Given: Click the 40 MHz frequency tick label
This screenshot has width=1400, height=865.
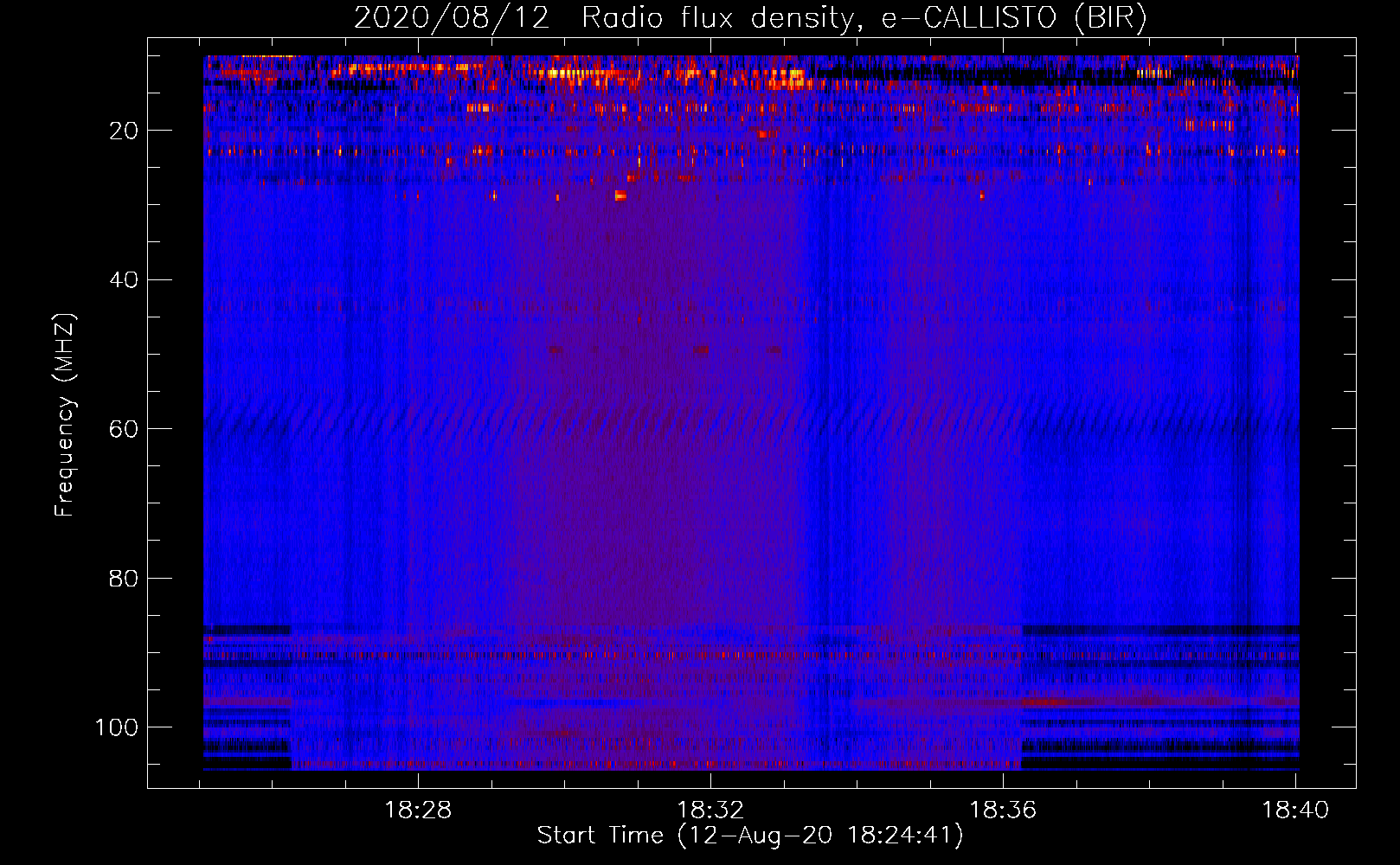Looking at the screenshot, I should [x=124, y=279].
